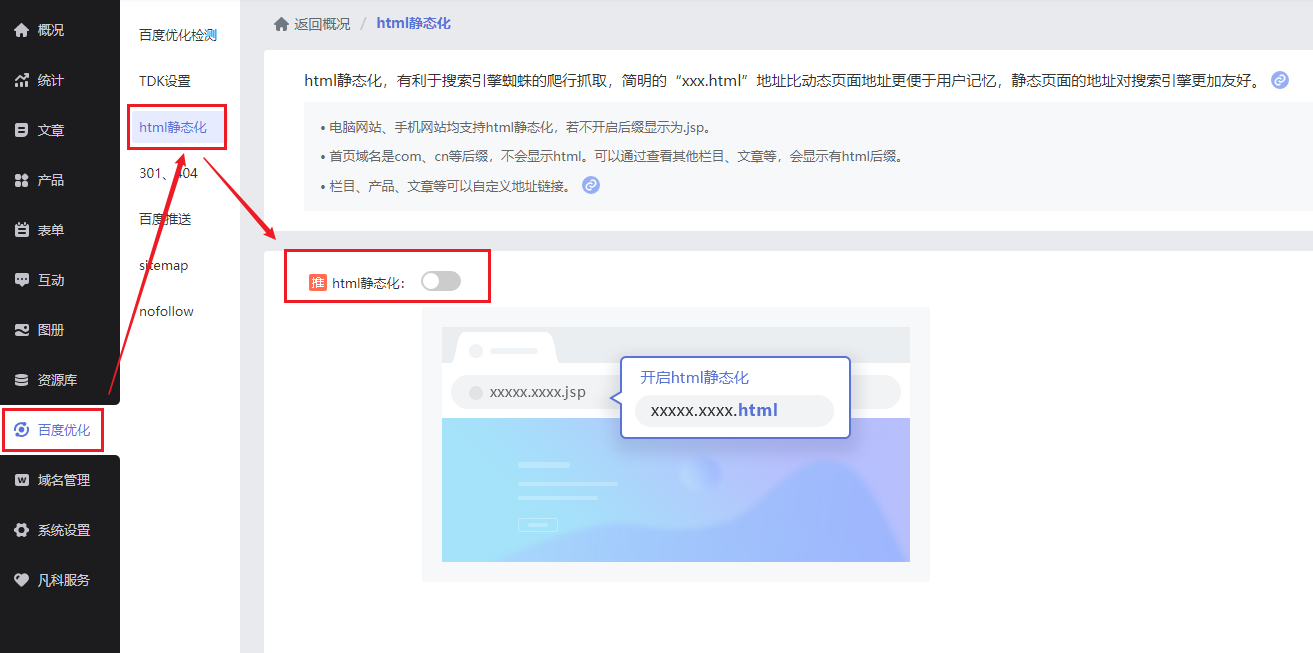The image size is (1313, 653).
Task: Click the html静态化 preview illustration
Action: [x=676, y=444]
